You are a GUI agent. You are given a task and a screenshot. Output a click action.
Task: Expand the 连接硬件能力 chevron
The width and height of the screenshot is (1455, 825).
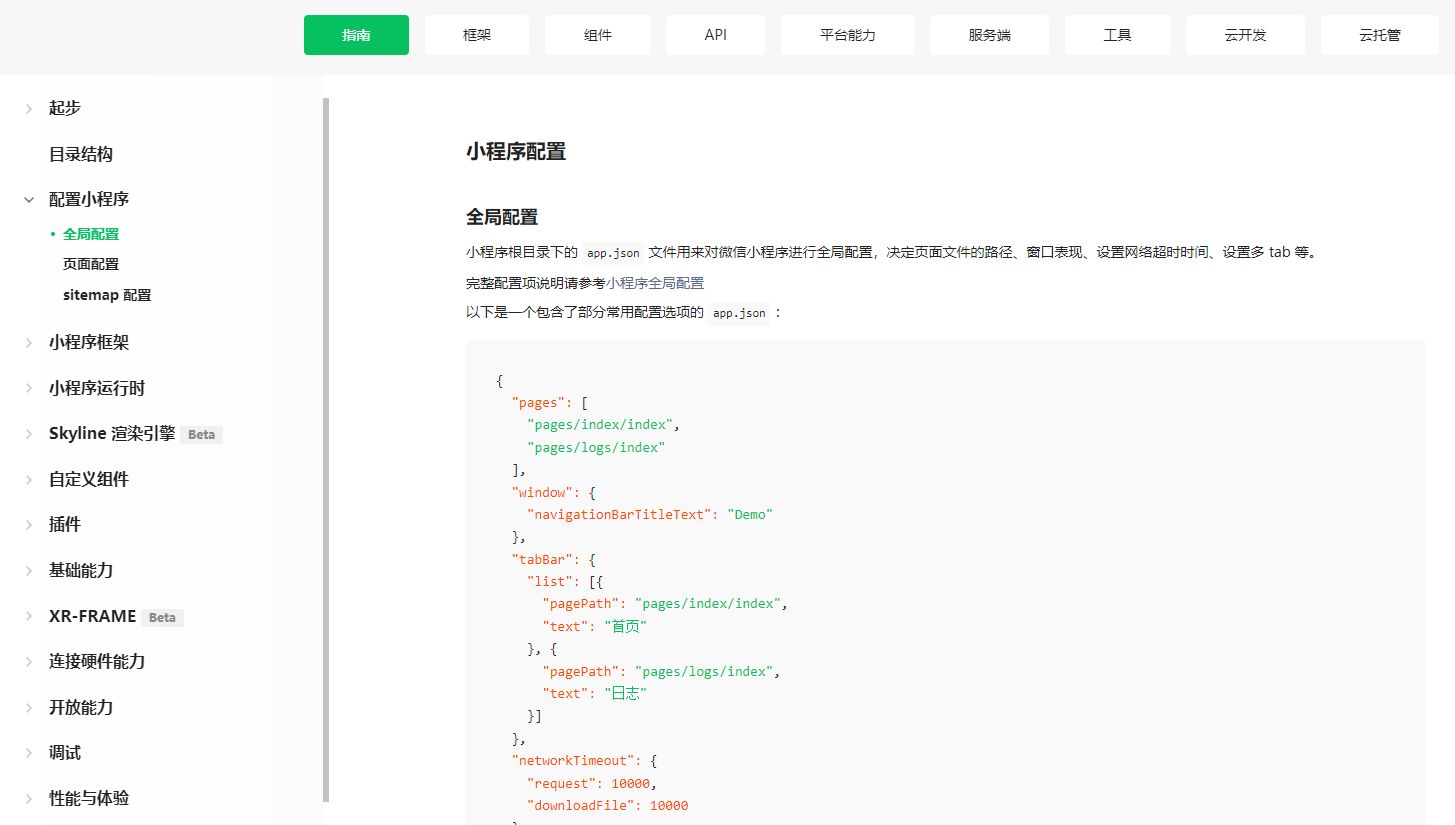click(x=29, y=661)
